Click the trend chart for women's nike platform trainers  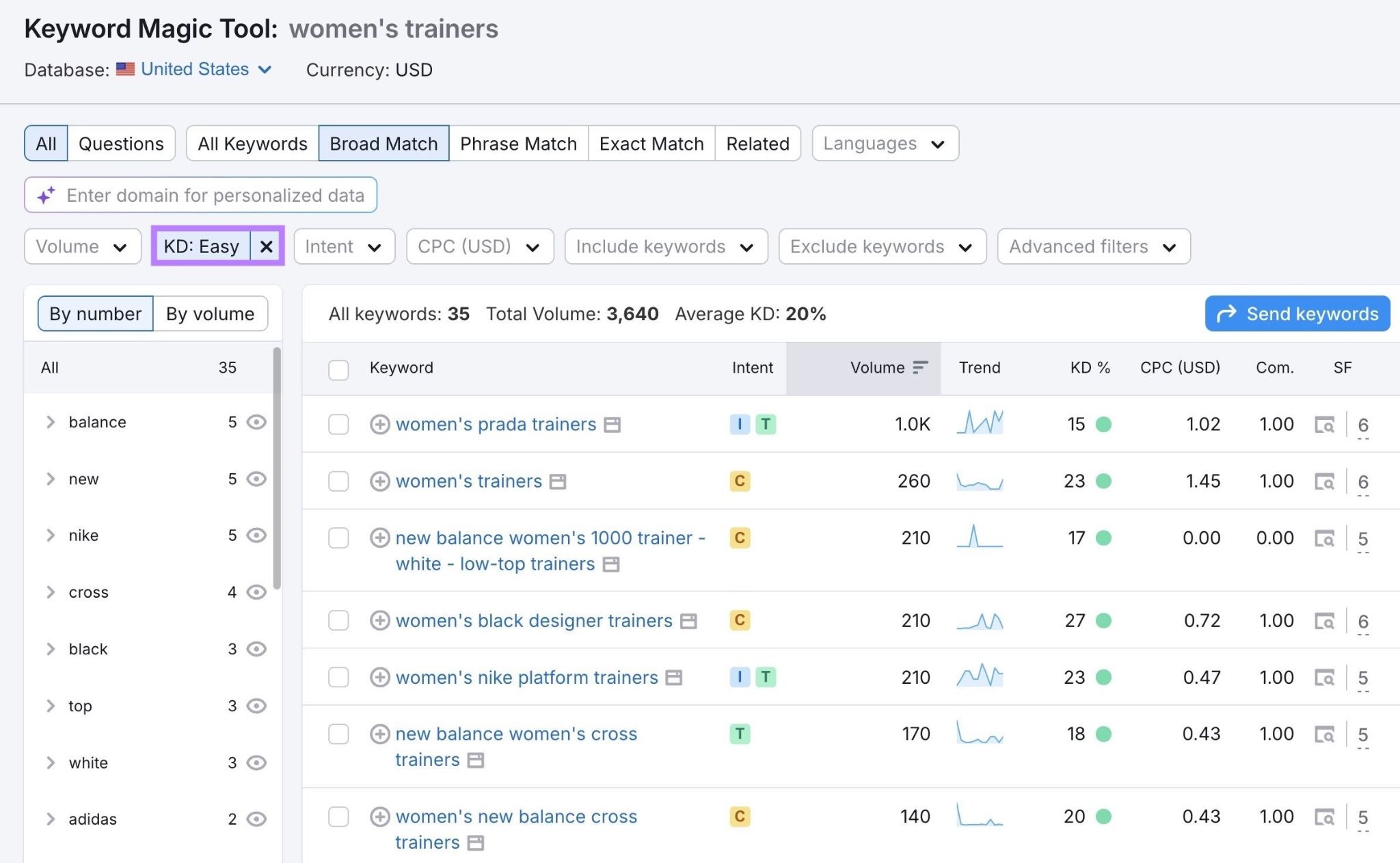pos(980,676)
